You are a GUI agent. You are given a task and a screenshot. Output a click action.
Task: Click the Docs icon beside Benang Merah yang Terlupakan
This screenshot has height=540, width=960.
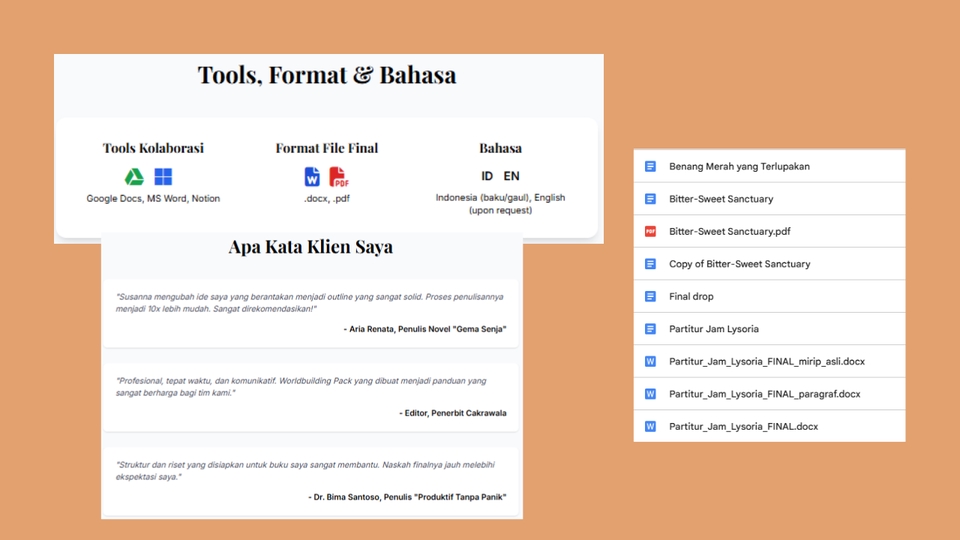click(650, 166)
